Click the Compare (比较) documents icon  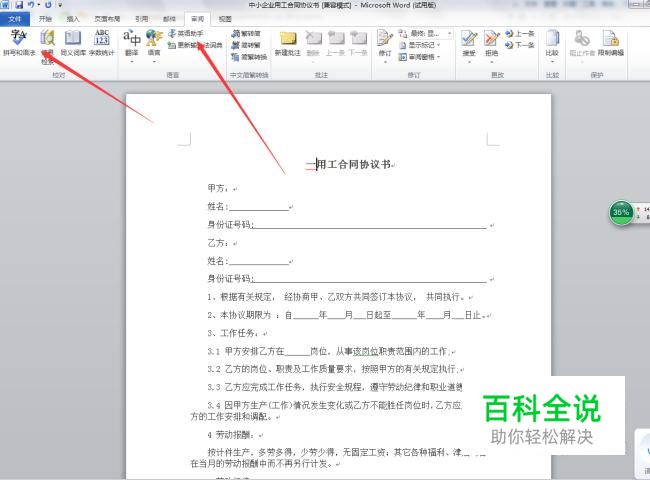[x=552, y=38]
